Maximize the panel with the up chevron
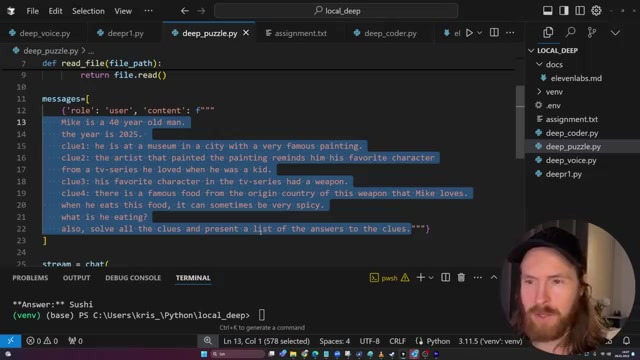 [493, 278]
